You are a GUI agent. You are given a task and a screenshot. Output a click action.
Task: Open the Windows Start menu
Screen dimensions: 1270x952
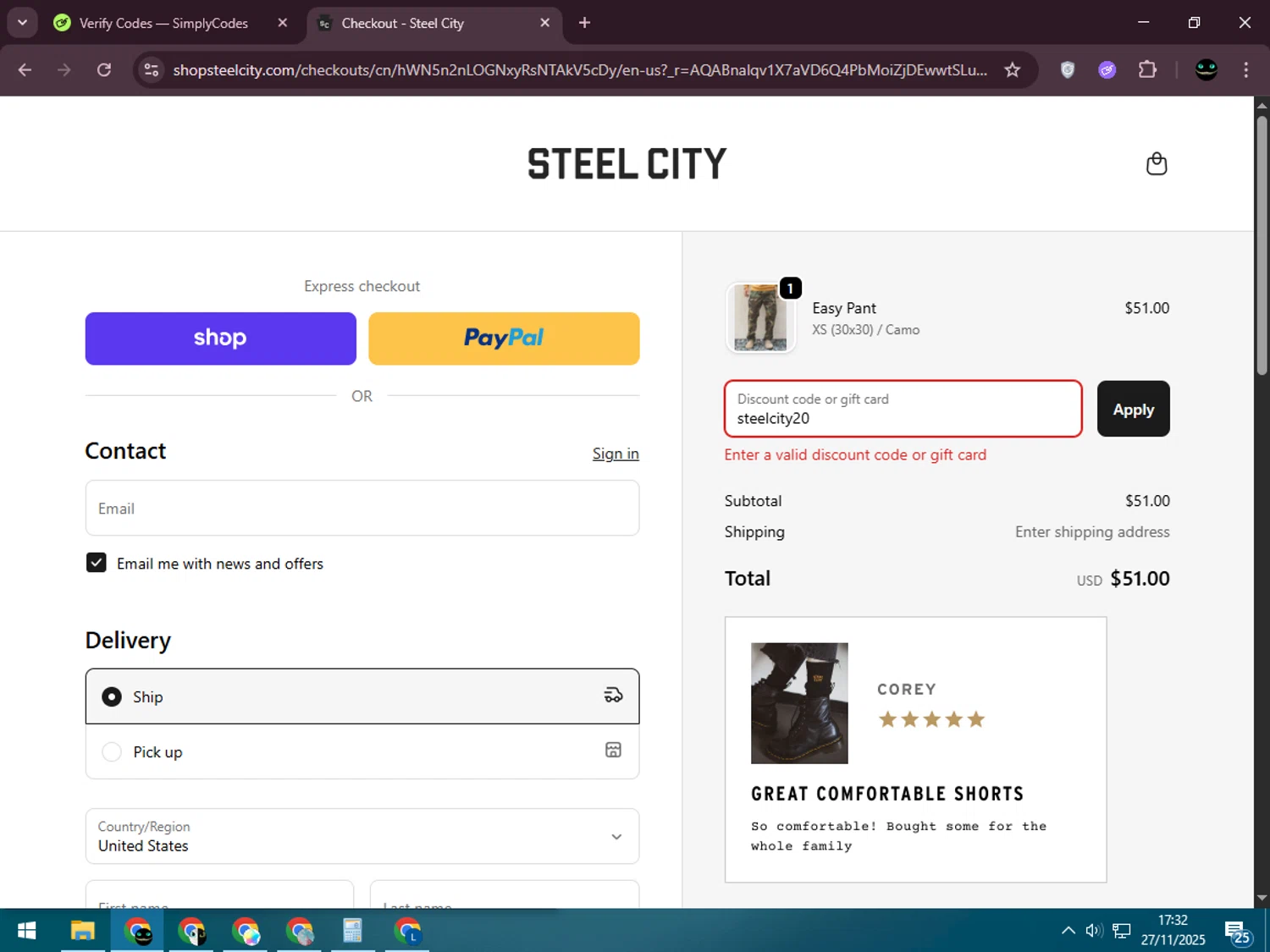(27, 932)
